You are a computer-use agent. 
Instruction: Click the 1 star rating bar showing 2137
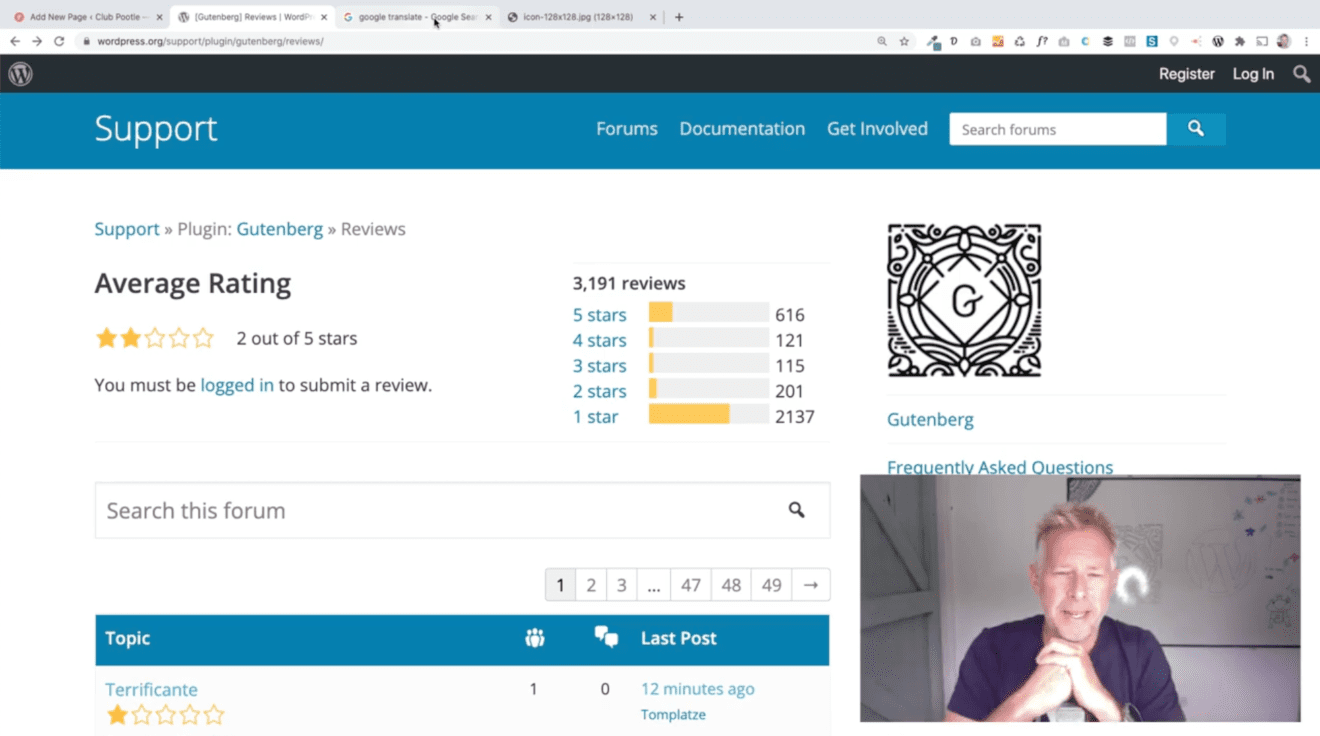pos(709,414)
